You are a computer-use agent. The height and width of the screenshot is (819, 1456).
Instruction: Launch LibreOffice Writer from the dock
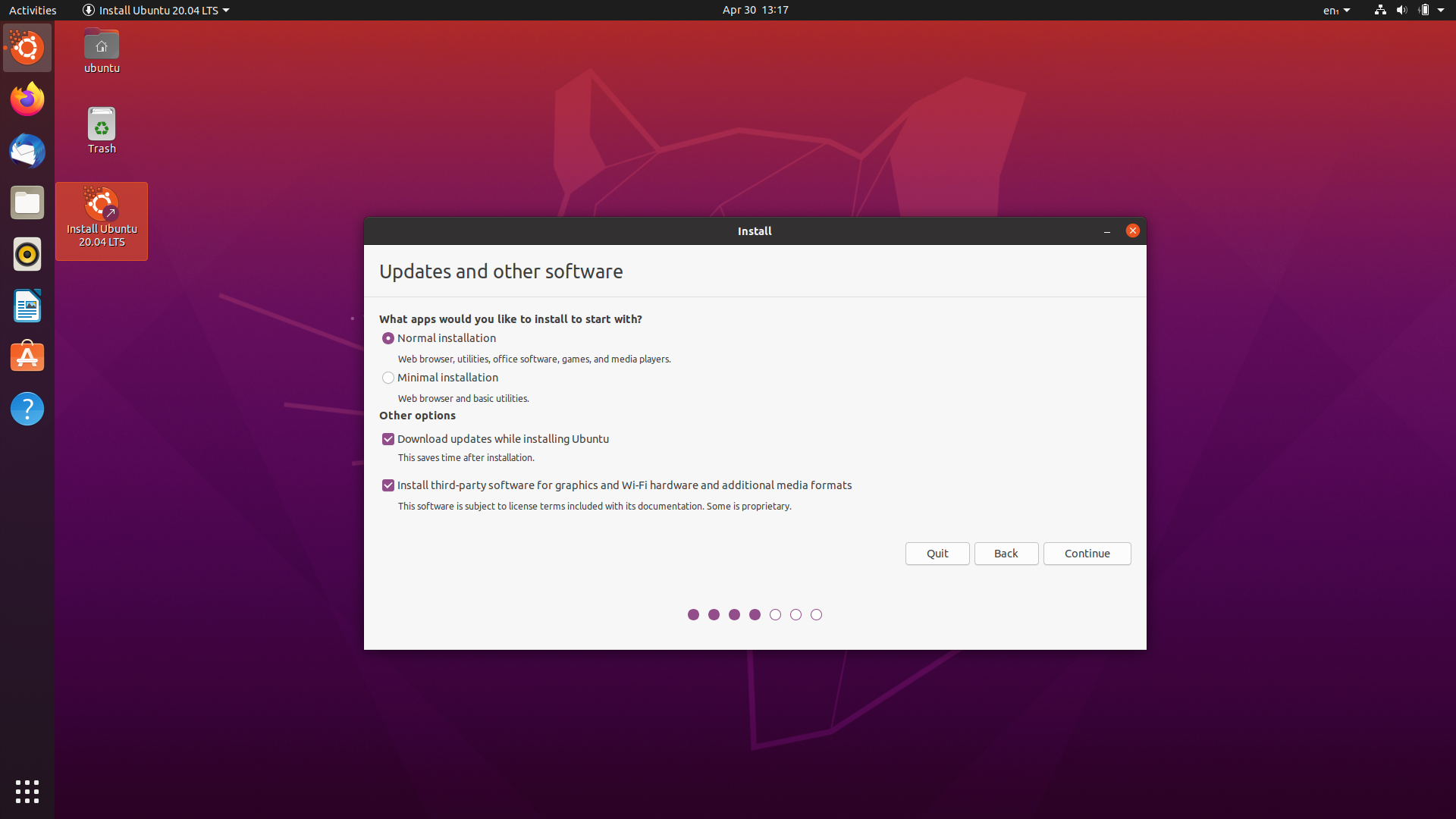pos(27,306)
